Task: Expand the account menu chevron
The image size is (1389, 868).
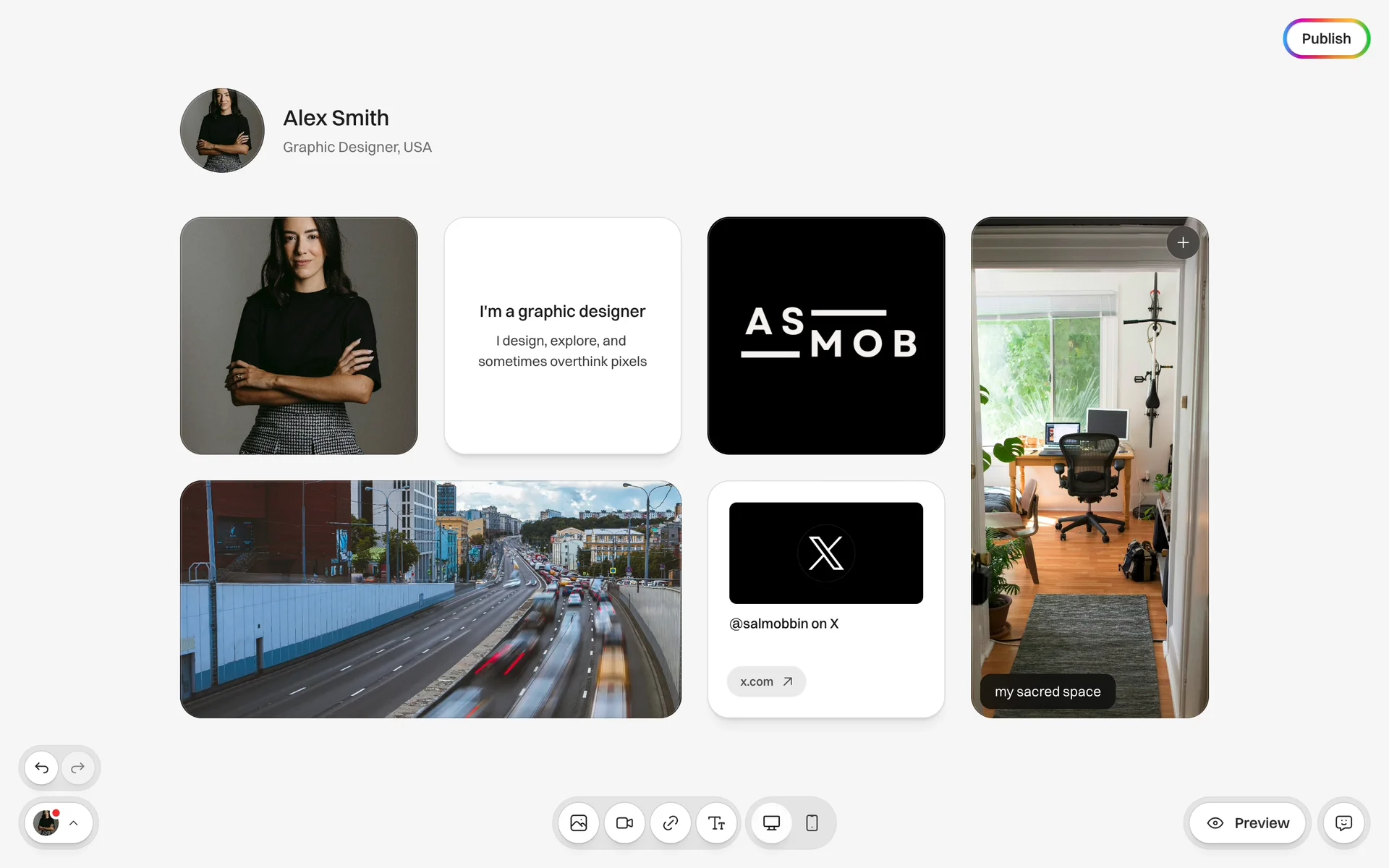Action: coord(74,823)
